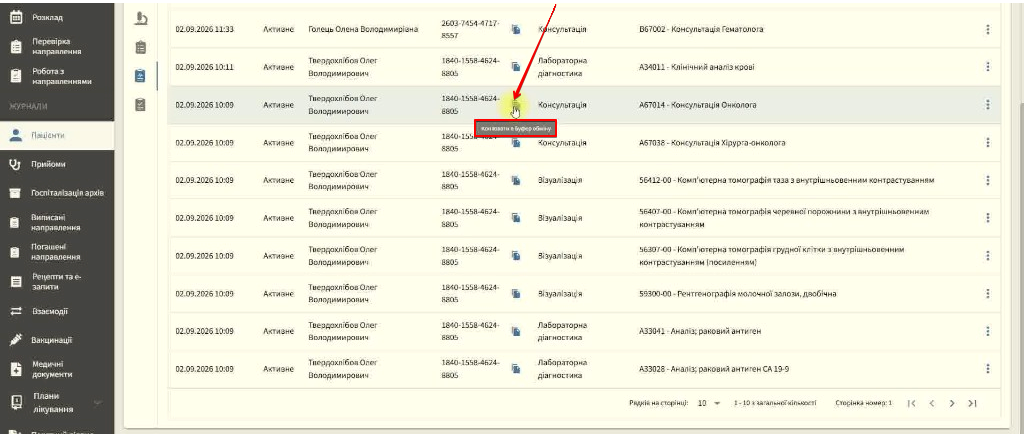1024x434 pixels.
Task: Expand Плани лікування sidebar section
Action: pos(97,403)
